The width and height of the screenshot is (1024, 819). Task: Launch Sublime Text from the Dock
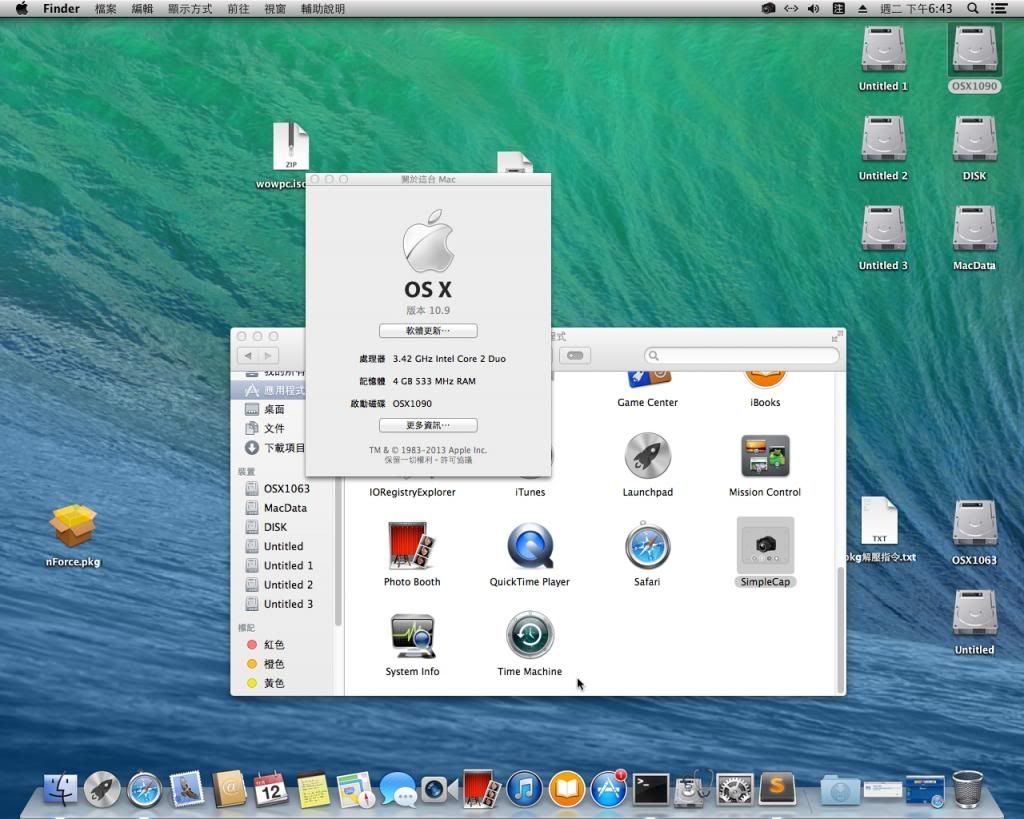(x=777, y=790)
